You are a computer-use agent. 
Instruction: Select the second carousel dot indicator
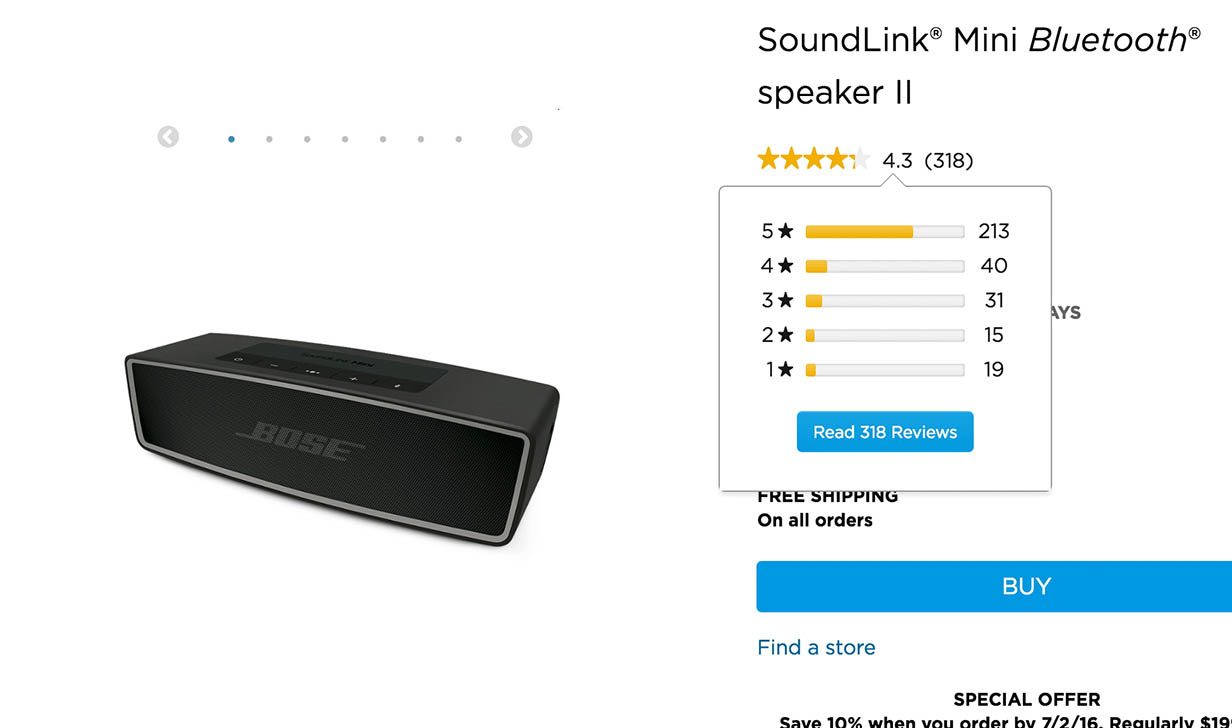click(x=269, y=139)
